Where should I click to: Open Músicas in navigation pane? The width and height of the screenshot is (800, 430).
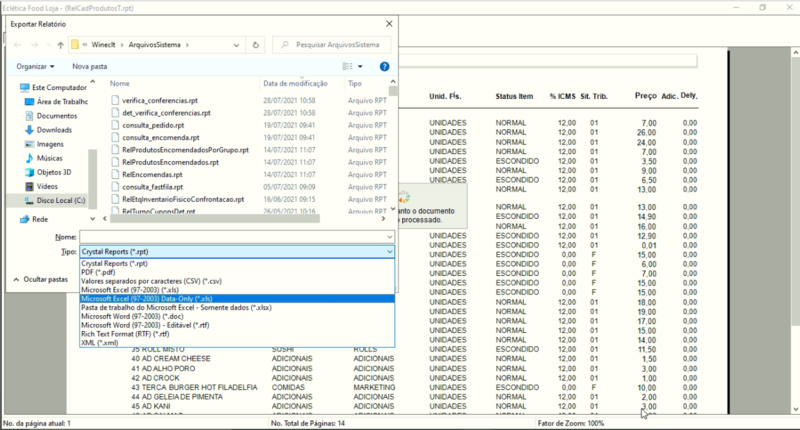tap(44, 158)
